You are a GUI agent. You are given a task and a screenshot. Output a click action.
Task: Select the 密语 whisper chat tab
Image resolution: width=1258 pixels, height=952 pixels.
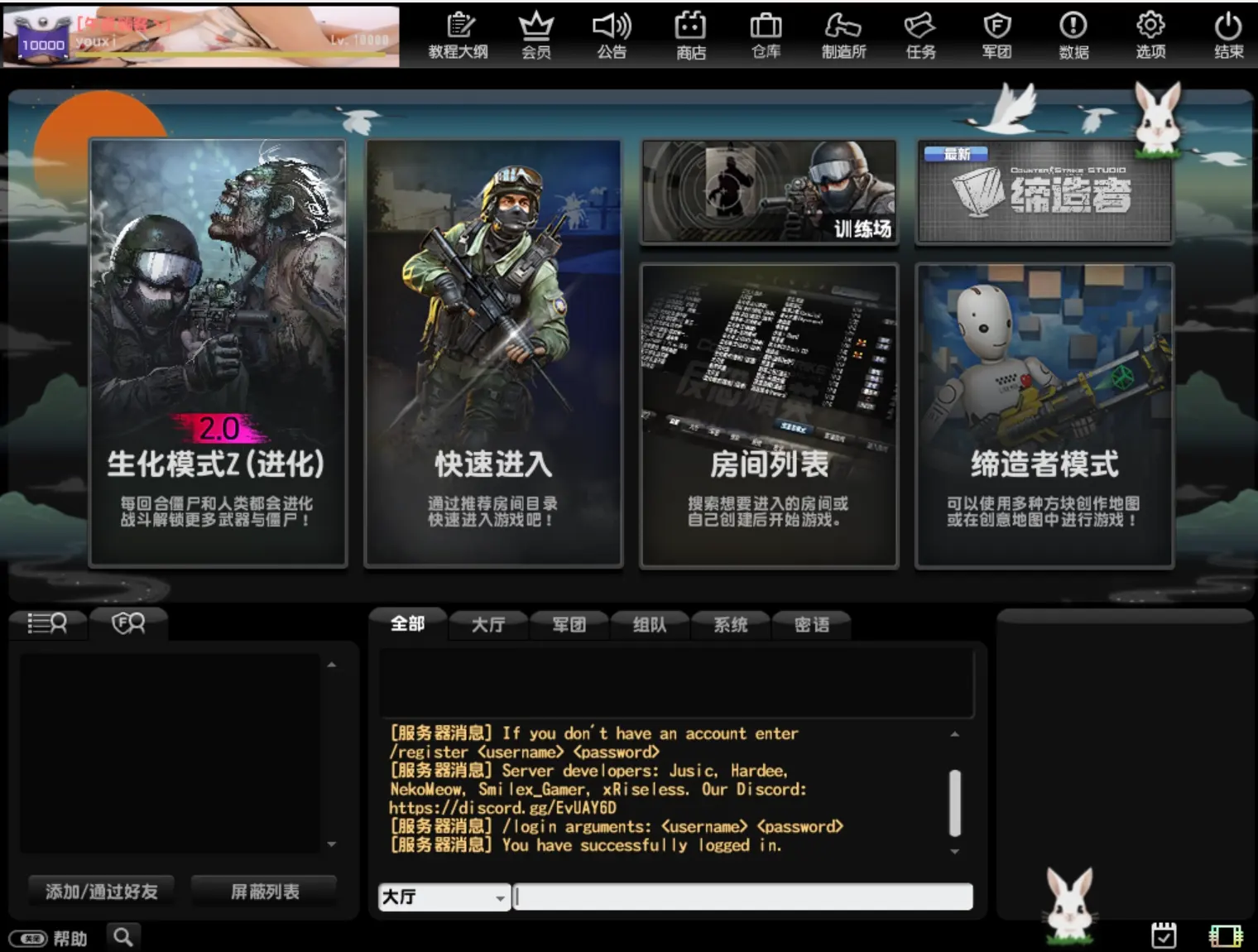(812, 624)
